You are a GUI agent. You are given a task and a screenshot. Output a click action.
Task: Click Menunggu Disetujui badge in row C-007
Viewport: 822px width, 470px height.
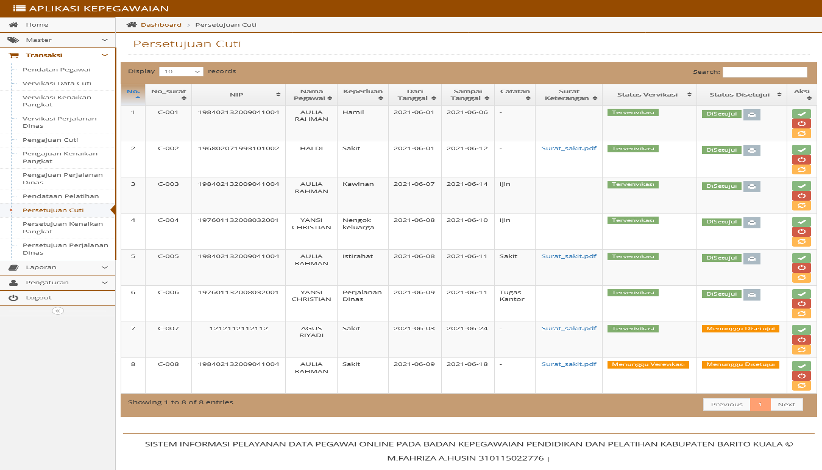pyautogui.click(x=740, y=329)
